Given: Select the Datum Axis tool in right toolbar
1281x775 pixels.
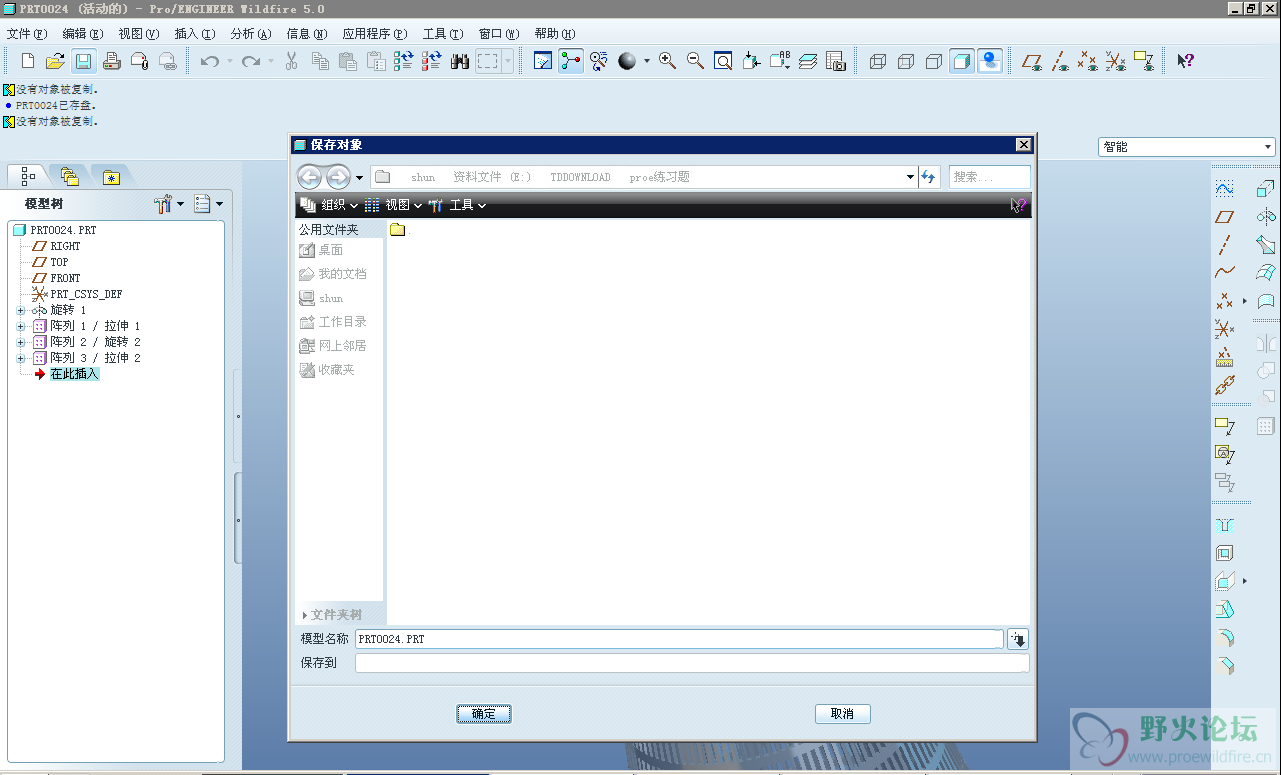Looking at the screenshot, I should tap(1224, 245).
